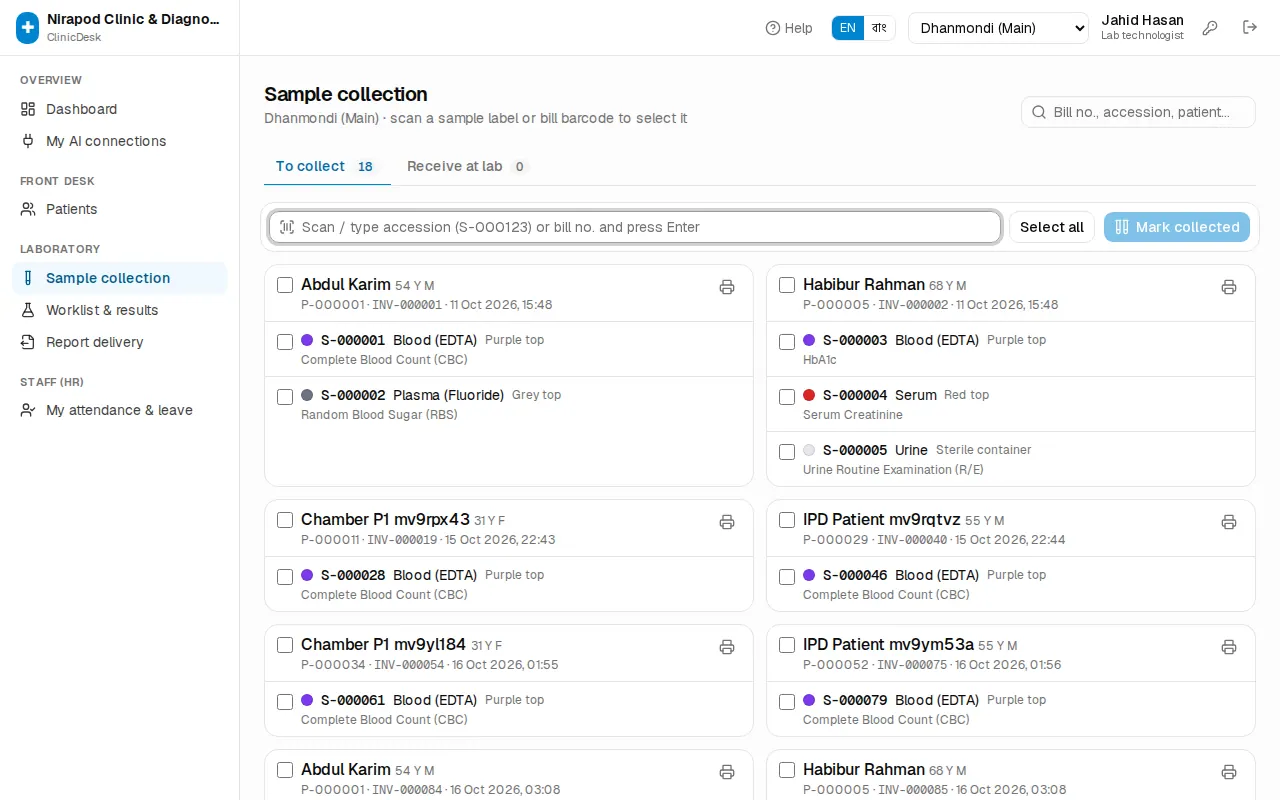Click the Select all button
The height and width of the screenshot is (800, 1280).
click(1052, 227)
